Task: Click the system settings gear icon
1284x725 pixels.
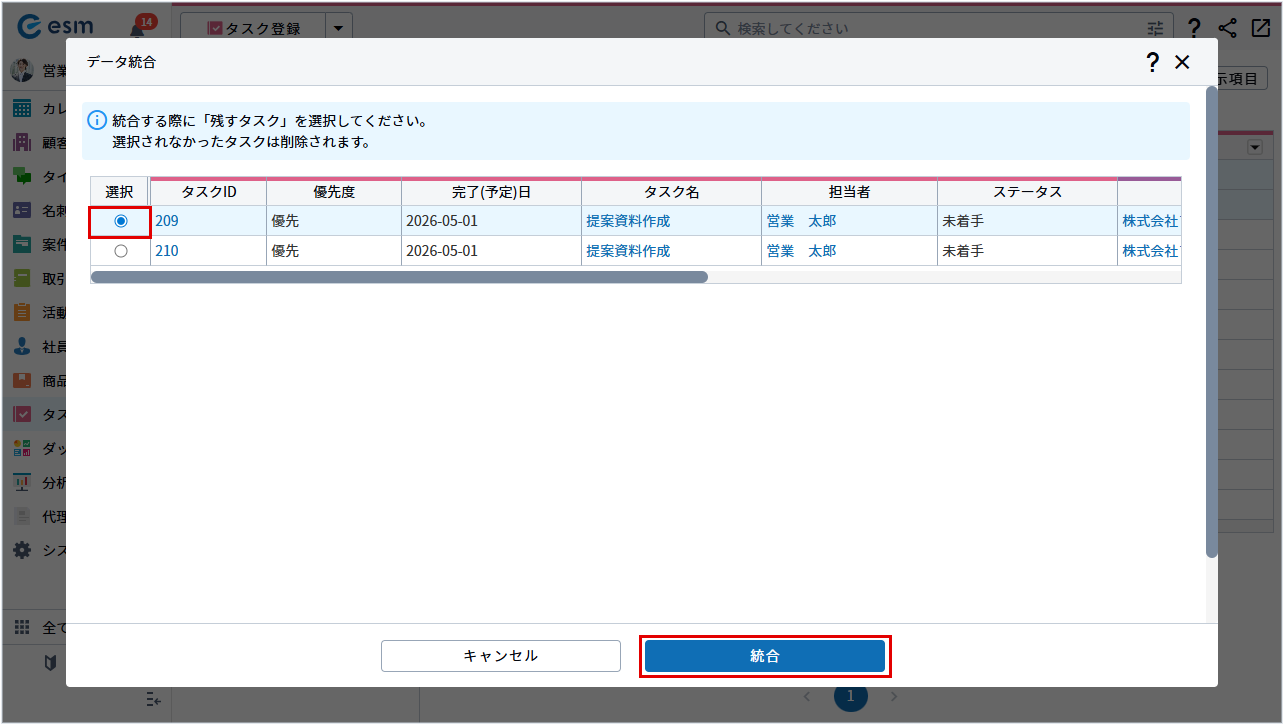Action: [x=22, y=550]
